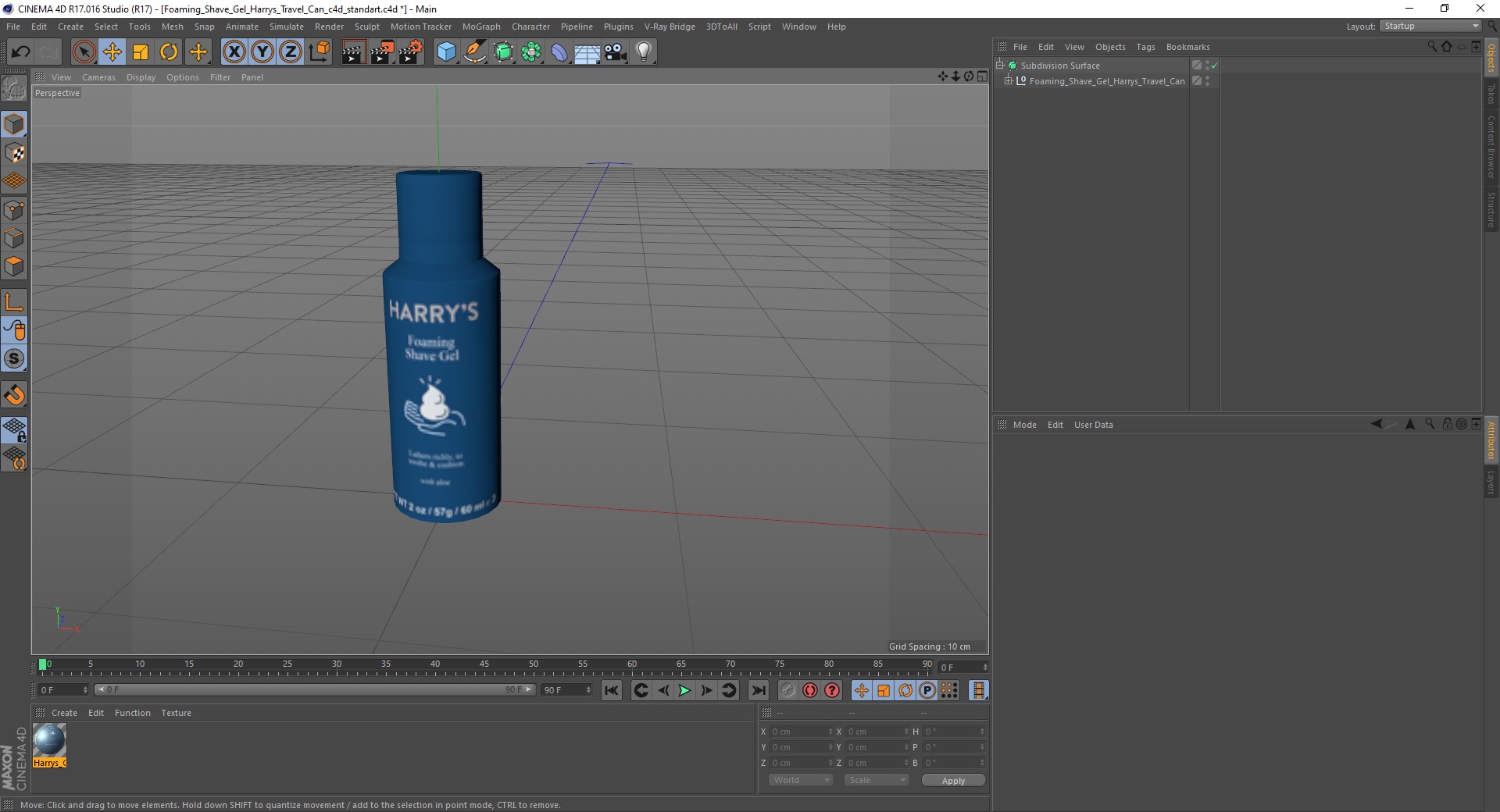Activate the Scale tool
Viewport: 1500px width, 812px height.
point(141,52)
